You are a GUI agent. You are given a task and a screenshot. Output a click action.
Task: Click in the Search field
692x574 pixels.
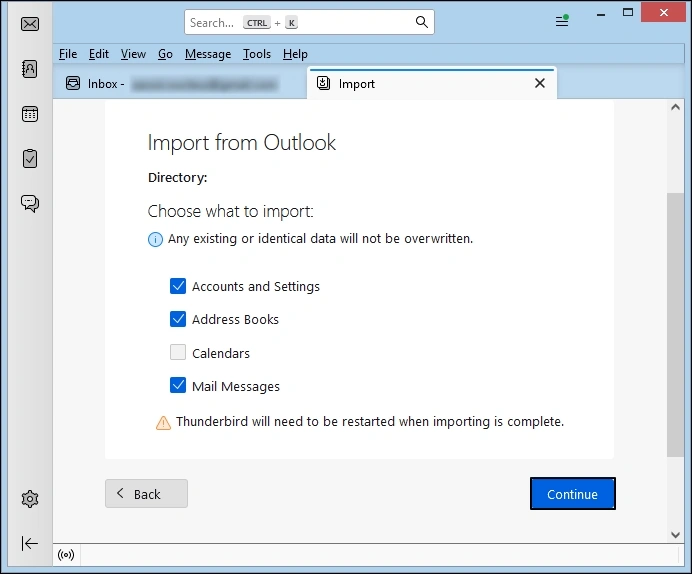click(309, 22)
